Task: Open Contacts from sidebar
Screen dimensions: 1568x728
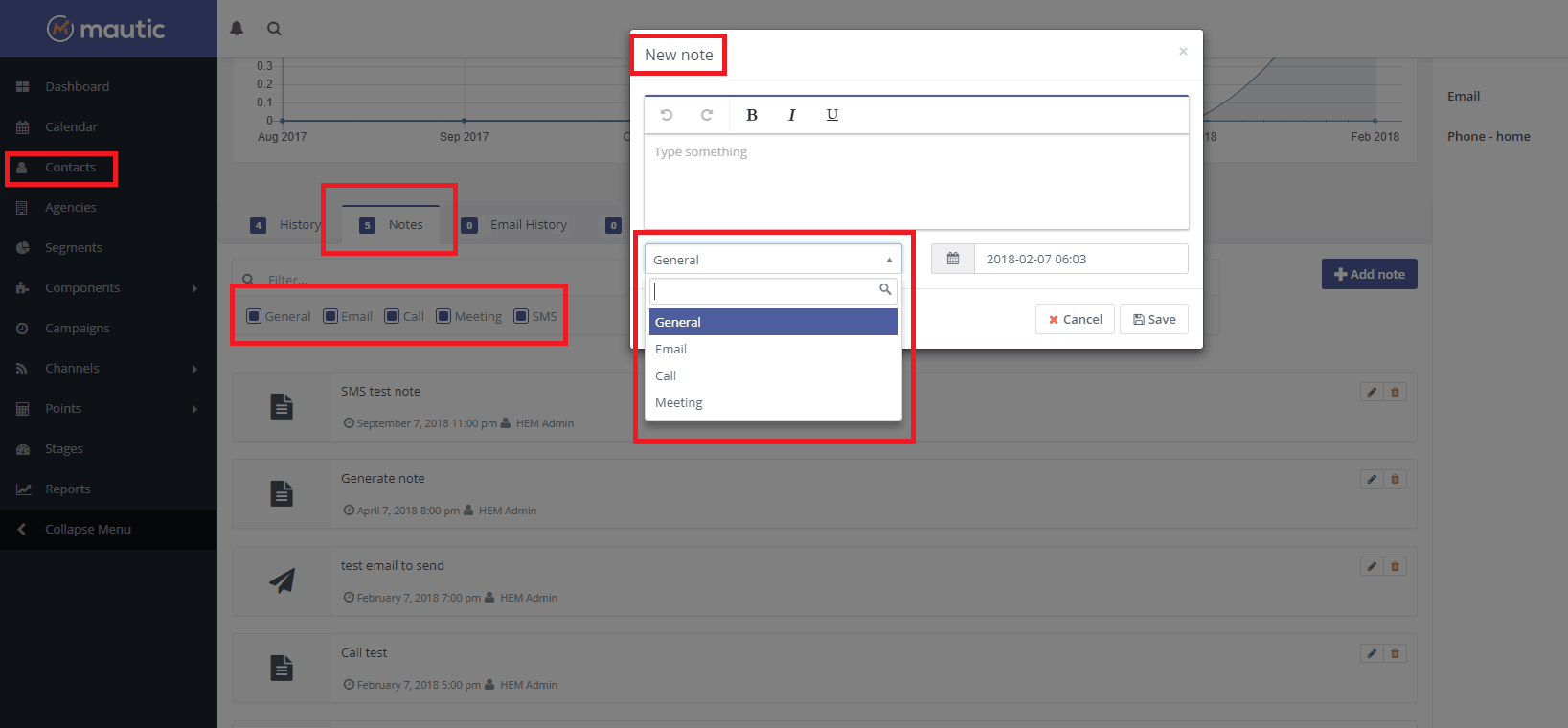Action: 108,167
